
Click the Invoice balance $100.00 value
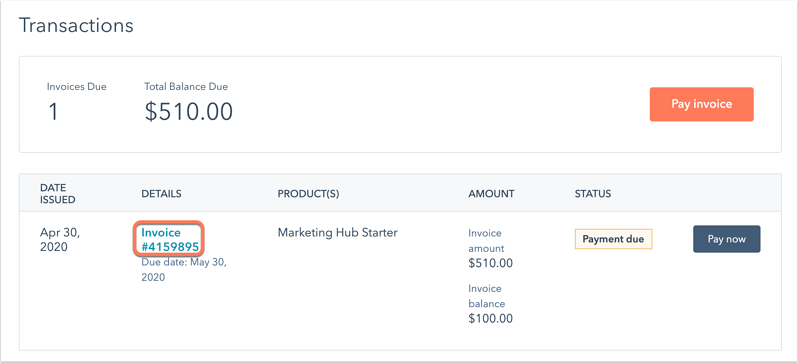[491, 319]
